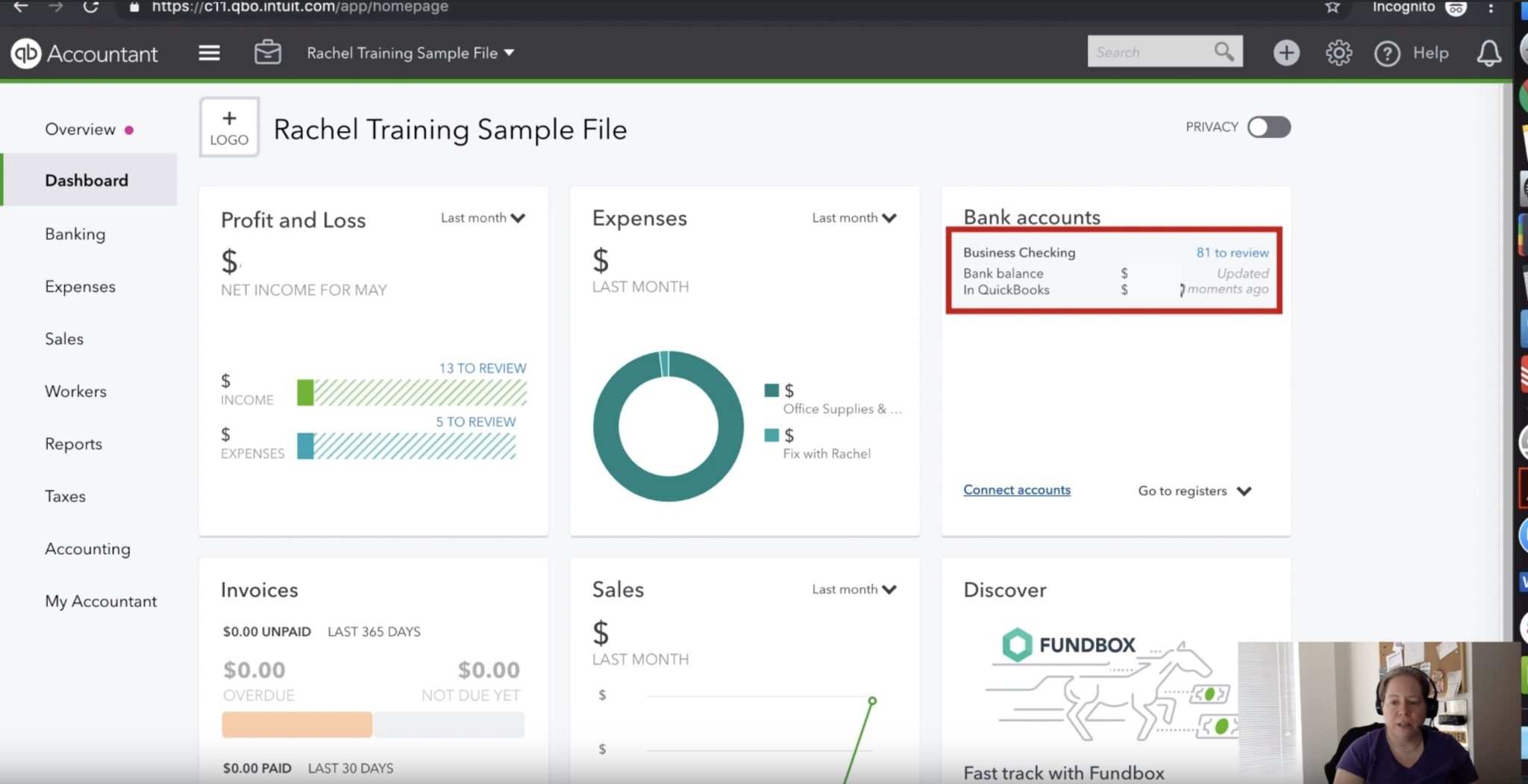Screen dimensions: 1528x784
Task: Bookmark the page with star icon
Action: pyautogui.click(x=1333, y=7)
